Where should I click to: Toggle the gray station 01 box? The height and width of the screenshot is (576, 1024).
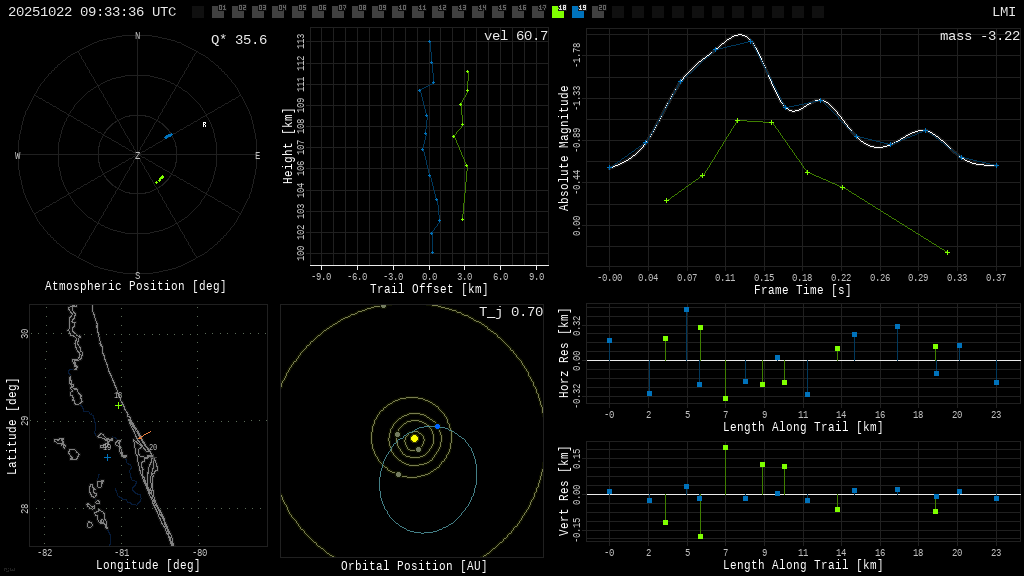pyautogui.click(x=218, y=12)
